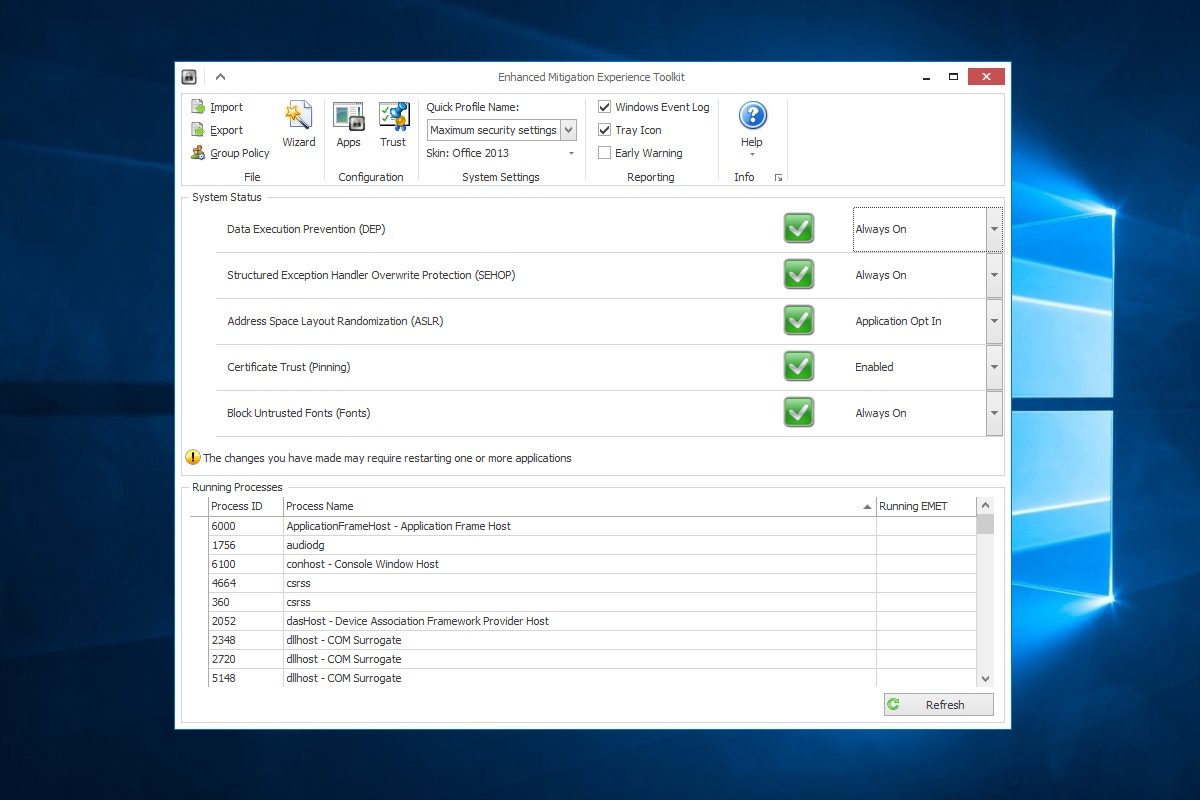This screenshot has width=1200, height=800.
Task: Open the Quick Profile Name dropdown
Action: point(569,130)
